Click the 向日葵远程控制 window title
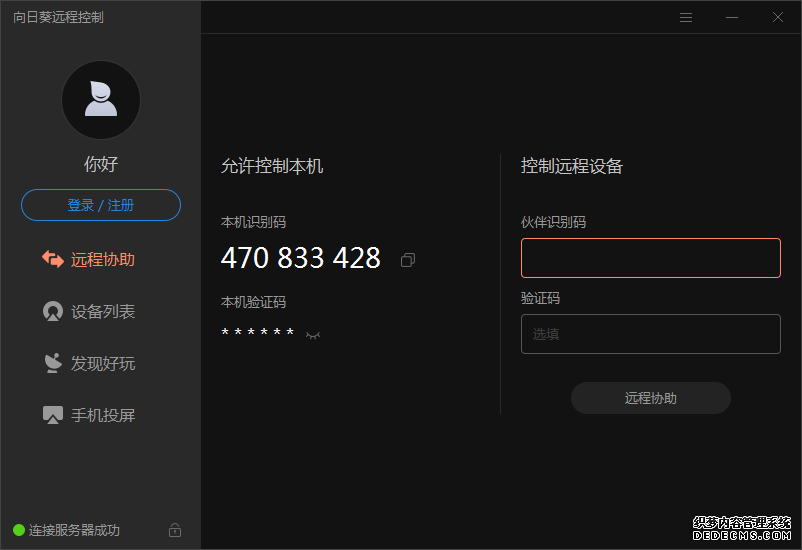802x550 pixels. tap(58, 17)
